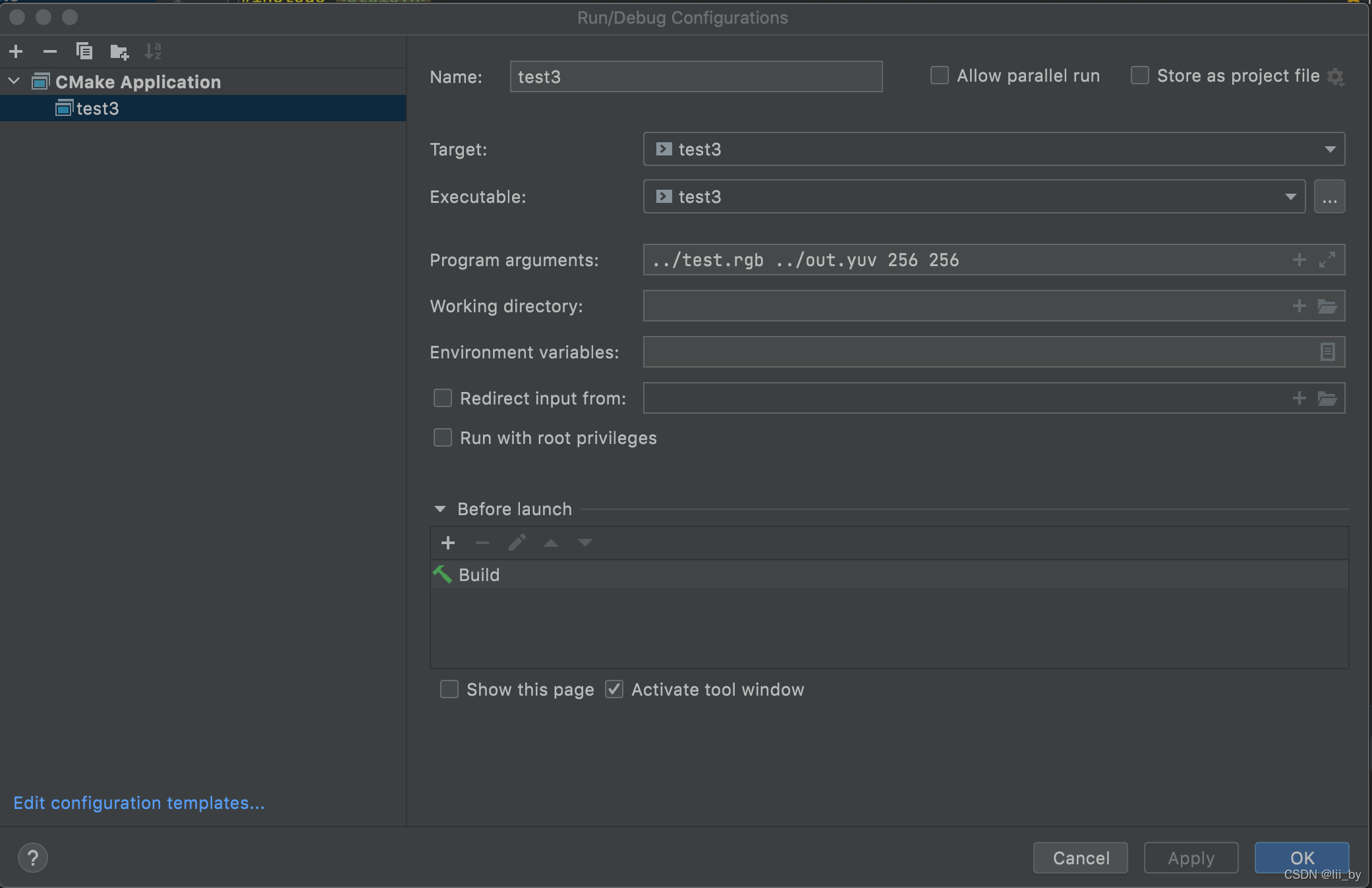Viewport: 1372px width, 888px height.
Task: Click the Add New Configuration plus icon
Action: [16, 51]
